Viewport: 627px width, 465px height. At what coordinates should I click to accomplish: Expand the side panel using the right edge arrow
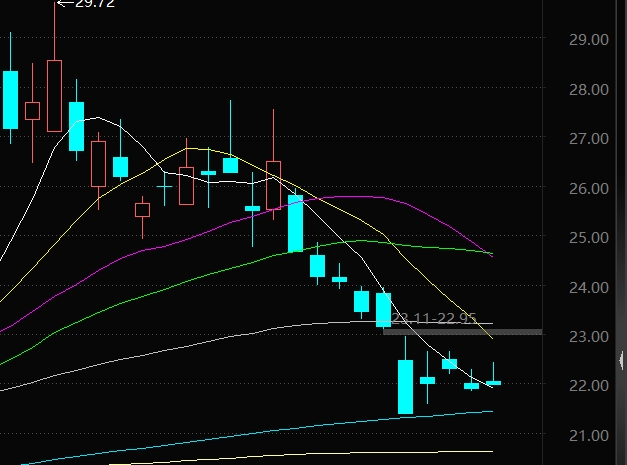click(621, 361)
